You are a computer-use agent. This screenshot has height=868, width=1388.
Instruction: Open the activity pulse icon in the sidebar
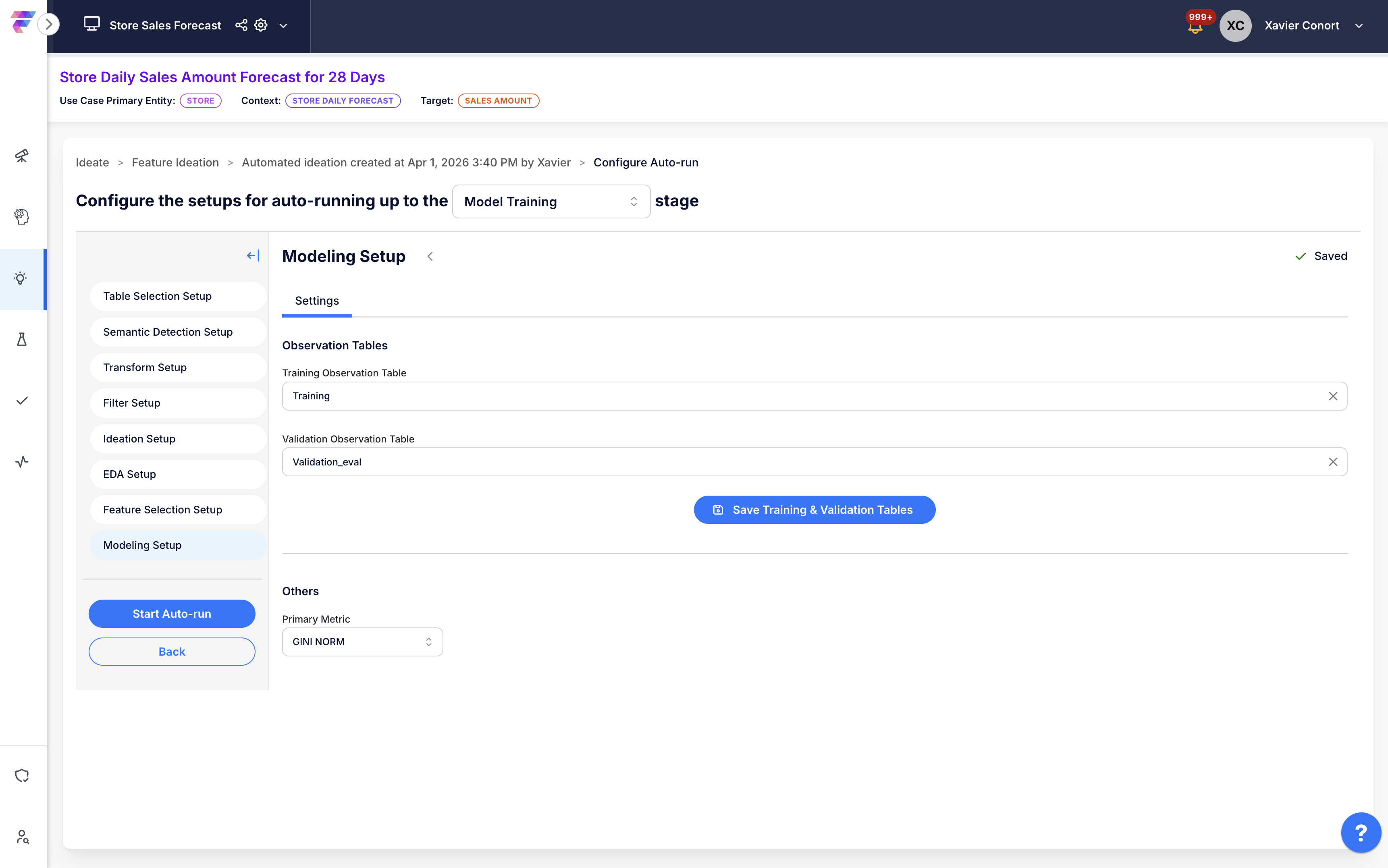click(x=22, y=461)
